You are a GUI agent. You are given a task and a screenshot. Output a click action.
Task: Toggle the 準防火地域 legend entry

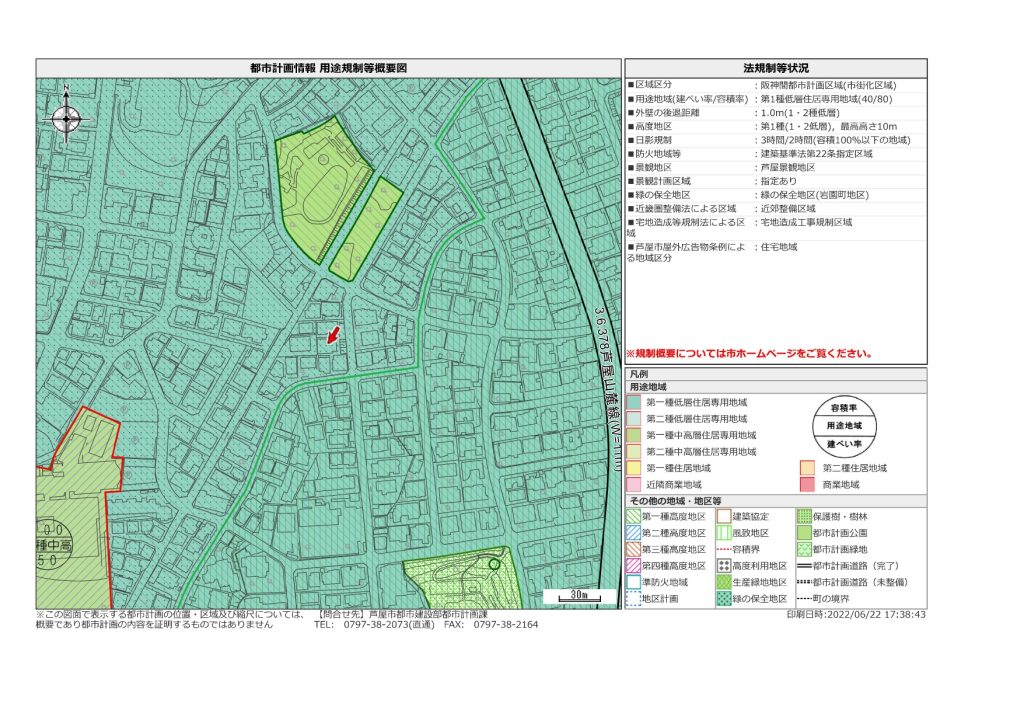click(632, 582)
